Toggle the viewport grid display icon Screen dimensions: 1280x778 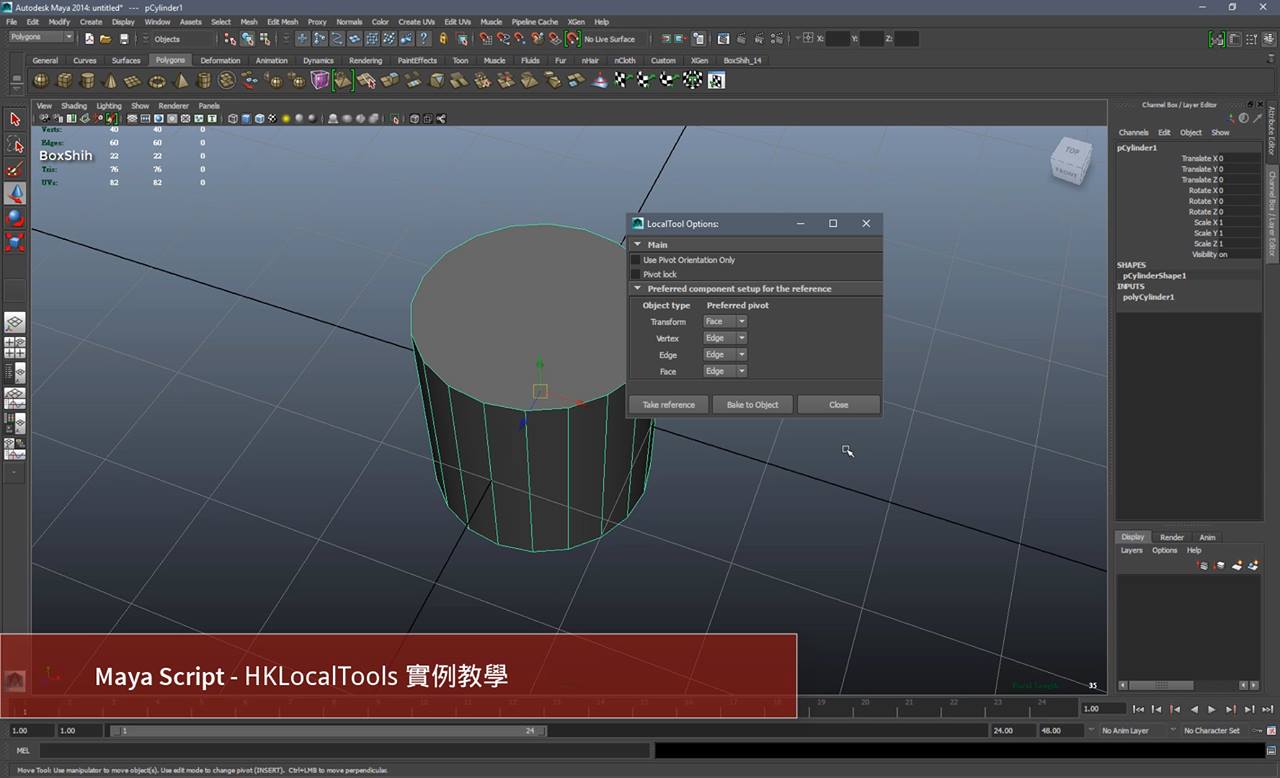pos(132,118)
